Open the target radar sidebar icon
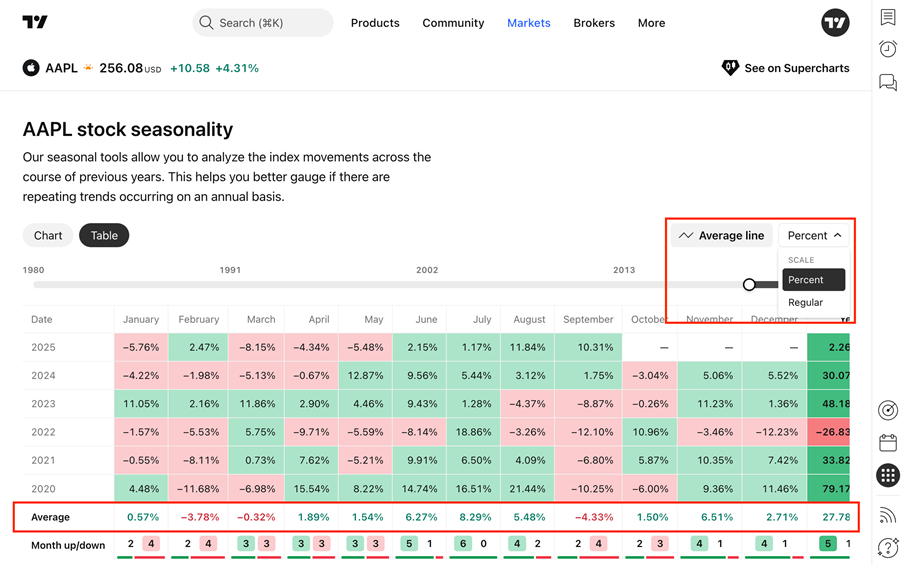The height and width of the screenshot is (565, 904). click(x=888, y=410)
